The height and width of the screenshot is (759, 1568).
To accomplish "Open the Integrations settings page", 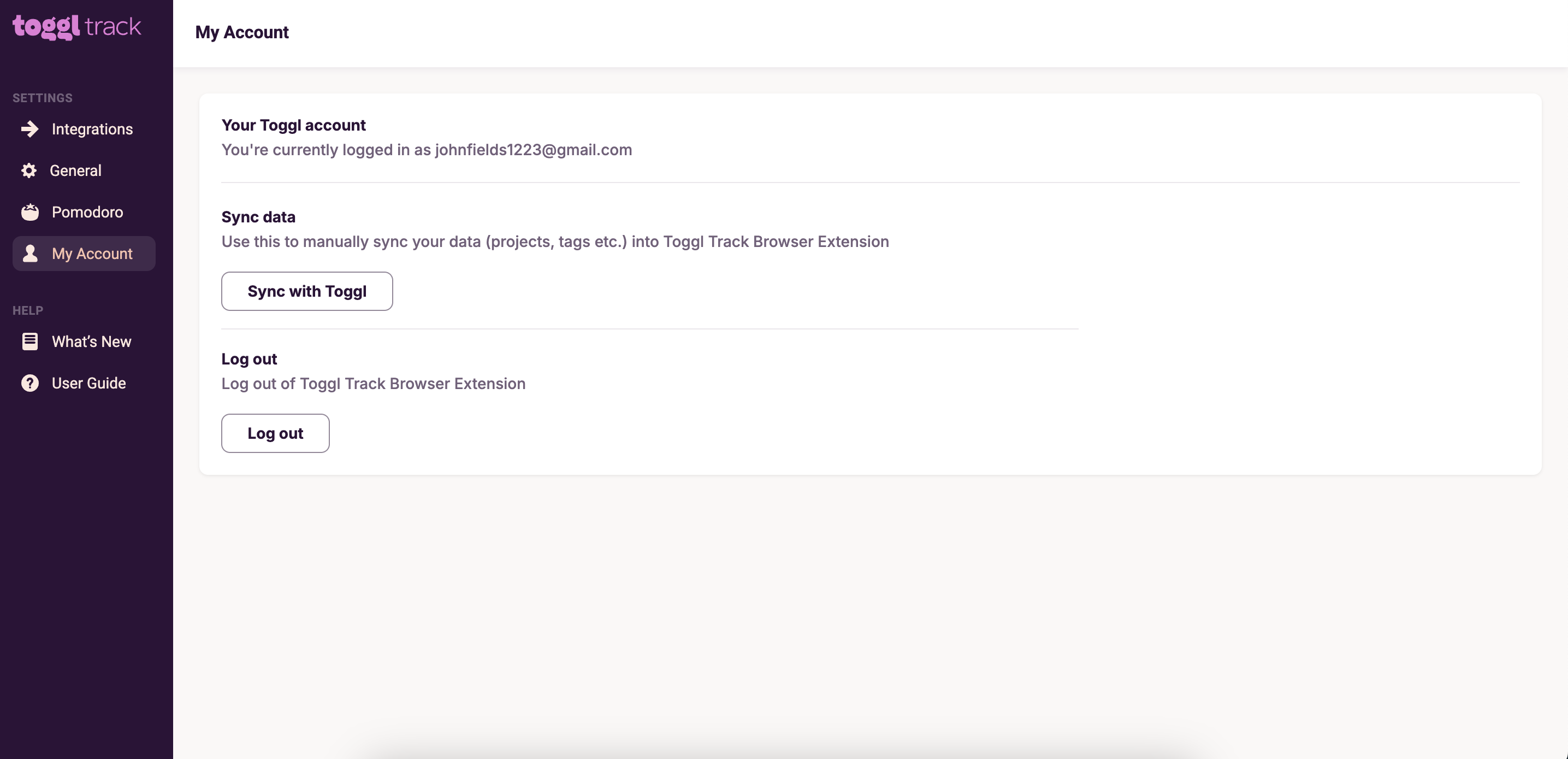I will click(84, 129).
